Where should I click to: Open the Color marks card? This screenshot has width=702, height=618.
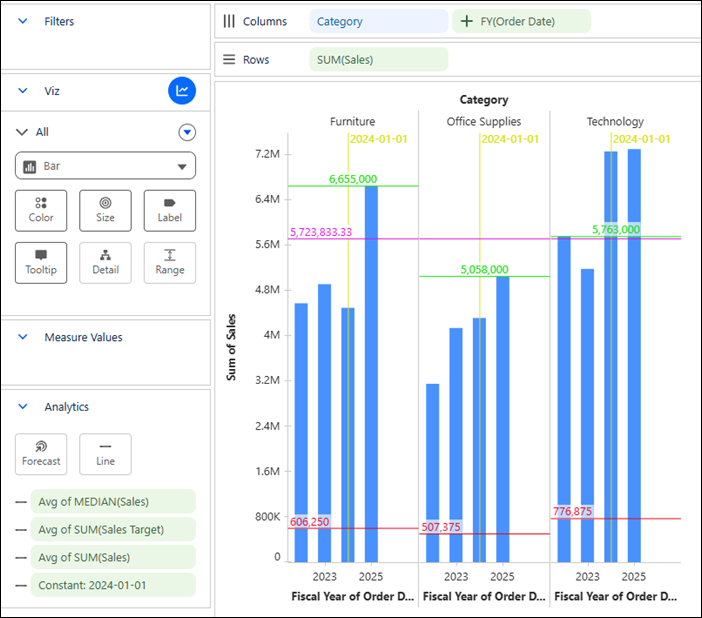click(41, 210)
